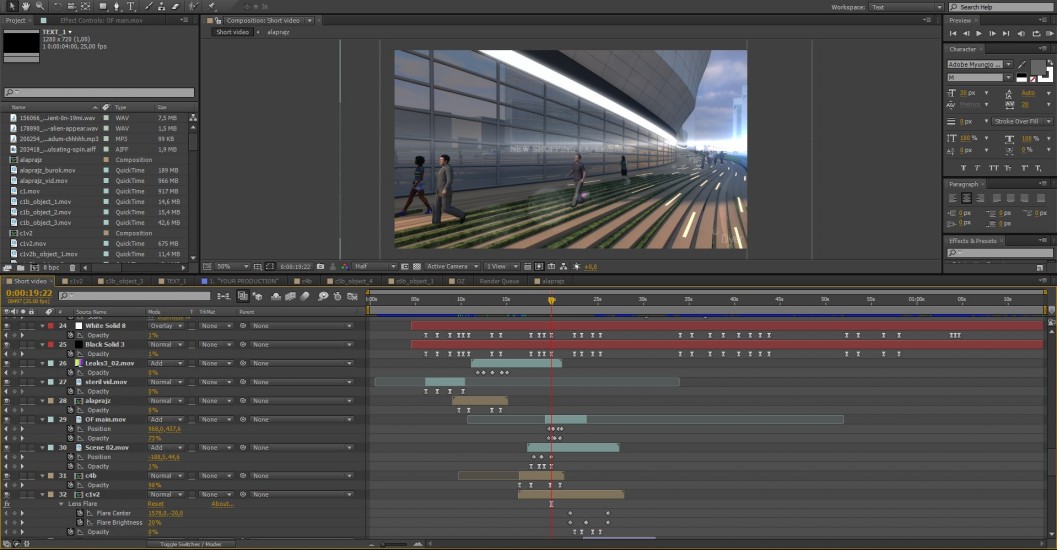Open blend mode dropdown for White Solid 8
Screen dimensions: 1057x550
pyautogui.click(x=166, y=326)
